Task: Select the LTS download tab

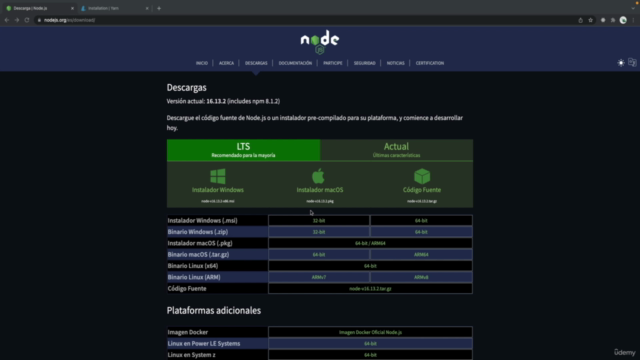Action: (243, 150)
